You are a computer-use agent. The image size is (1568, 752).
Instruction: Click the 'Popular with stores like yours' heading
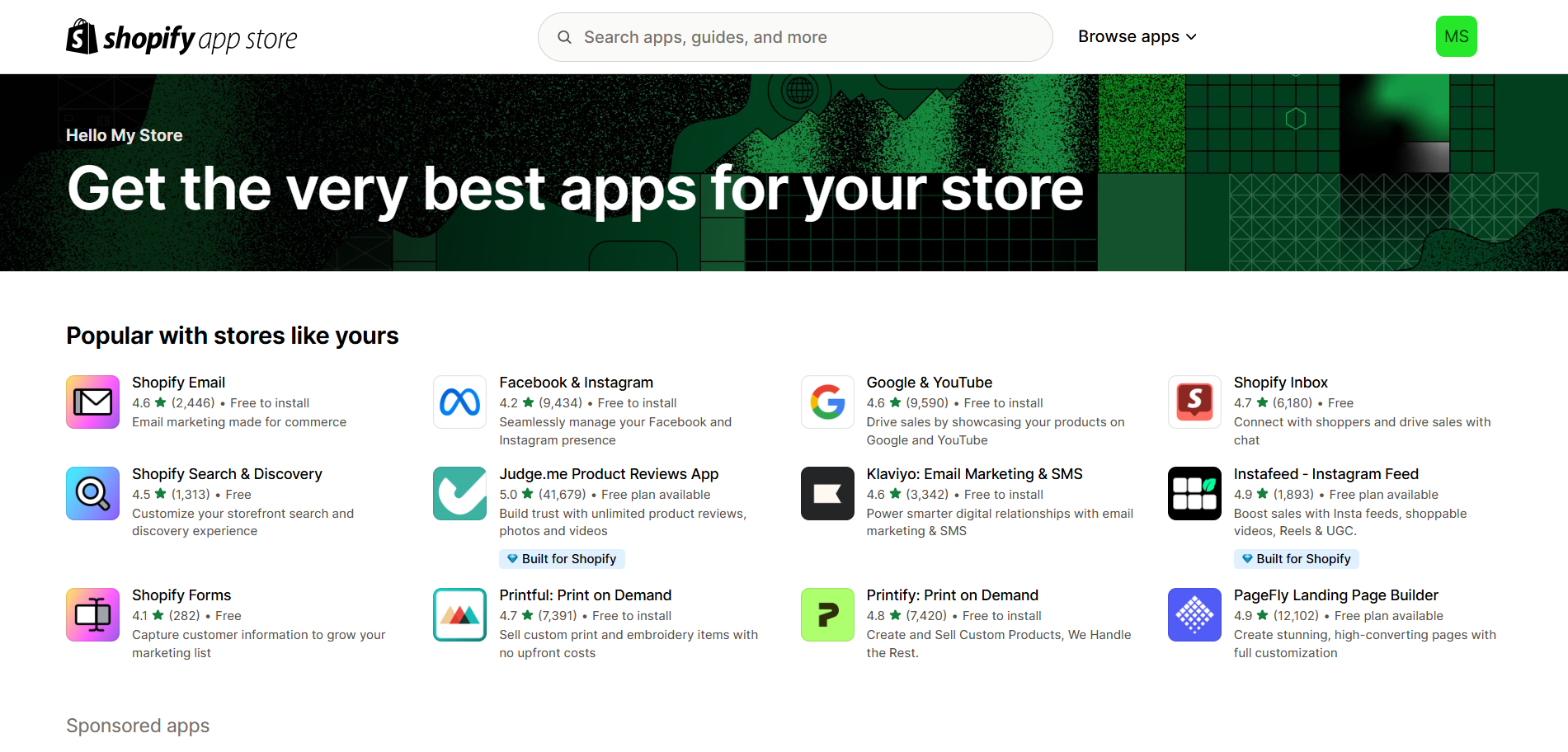coord(232,336)
